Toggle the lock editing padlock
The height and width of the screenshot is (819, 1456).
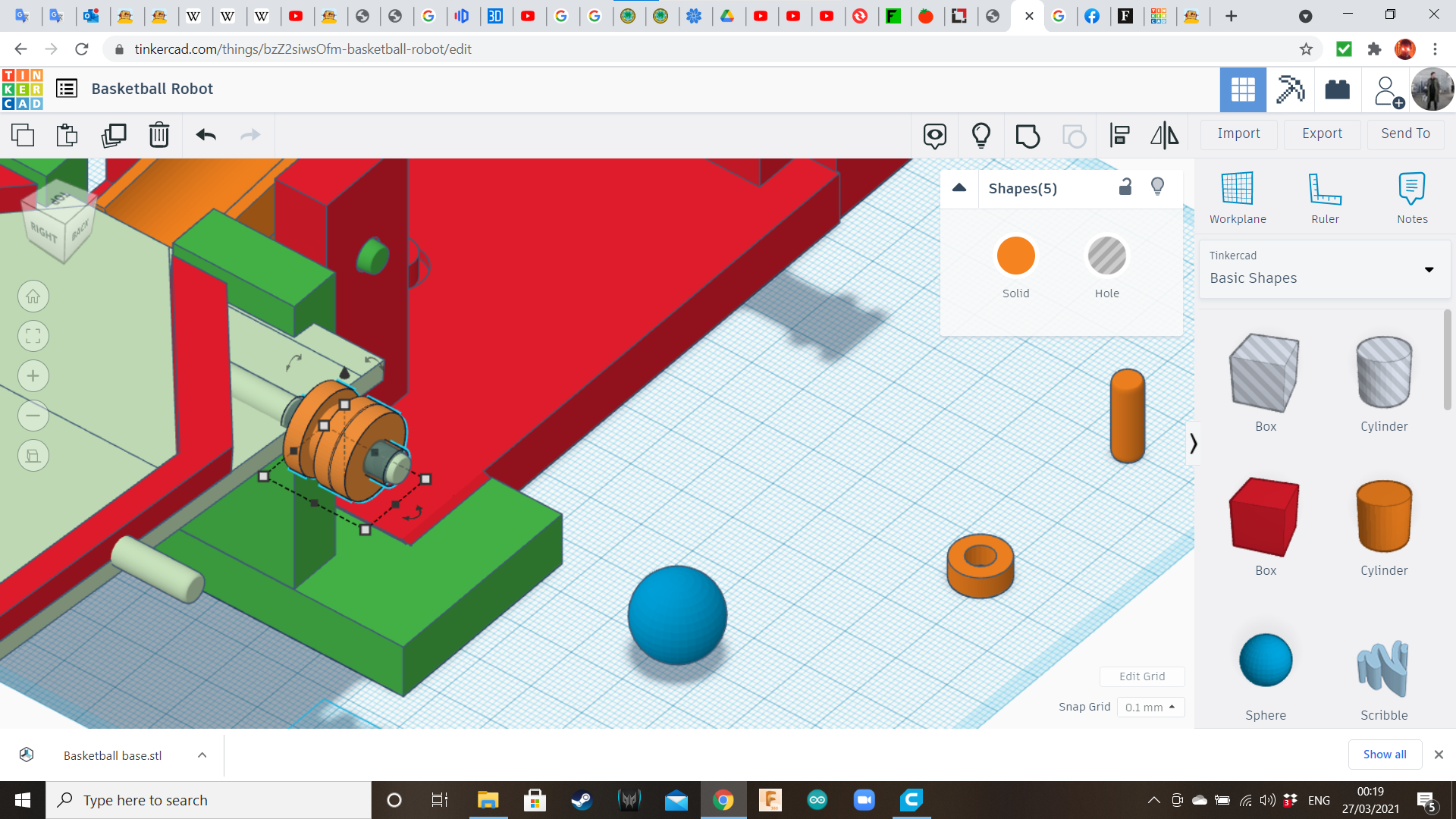[1125, 187]
